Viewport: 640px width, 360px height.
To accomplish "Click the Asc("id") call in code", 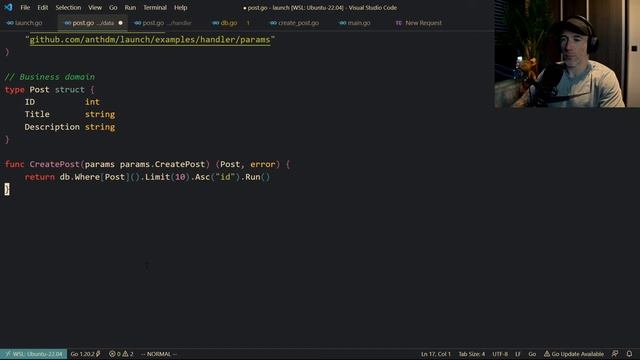I will [217, 177].
